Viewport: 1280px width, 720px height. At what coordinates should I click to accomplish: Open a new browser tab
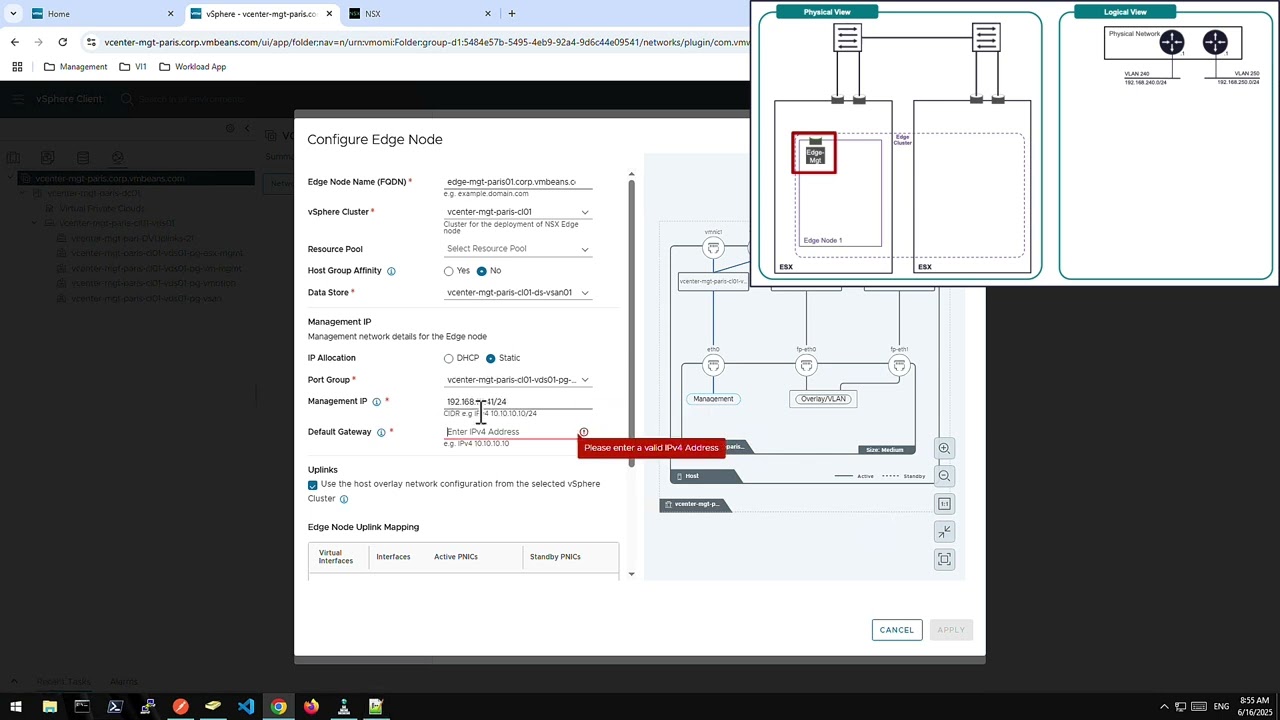pos(512,14)
